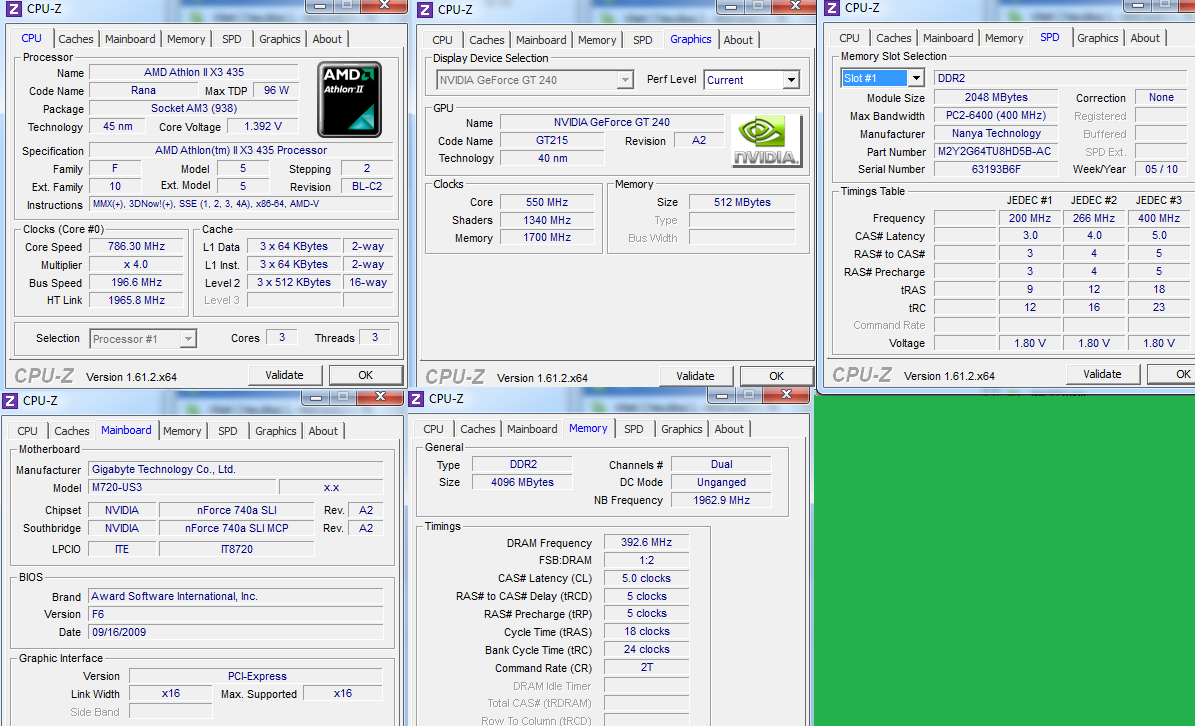Open the About tab in the SPD window

(x=1145, y=38)
